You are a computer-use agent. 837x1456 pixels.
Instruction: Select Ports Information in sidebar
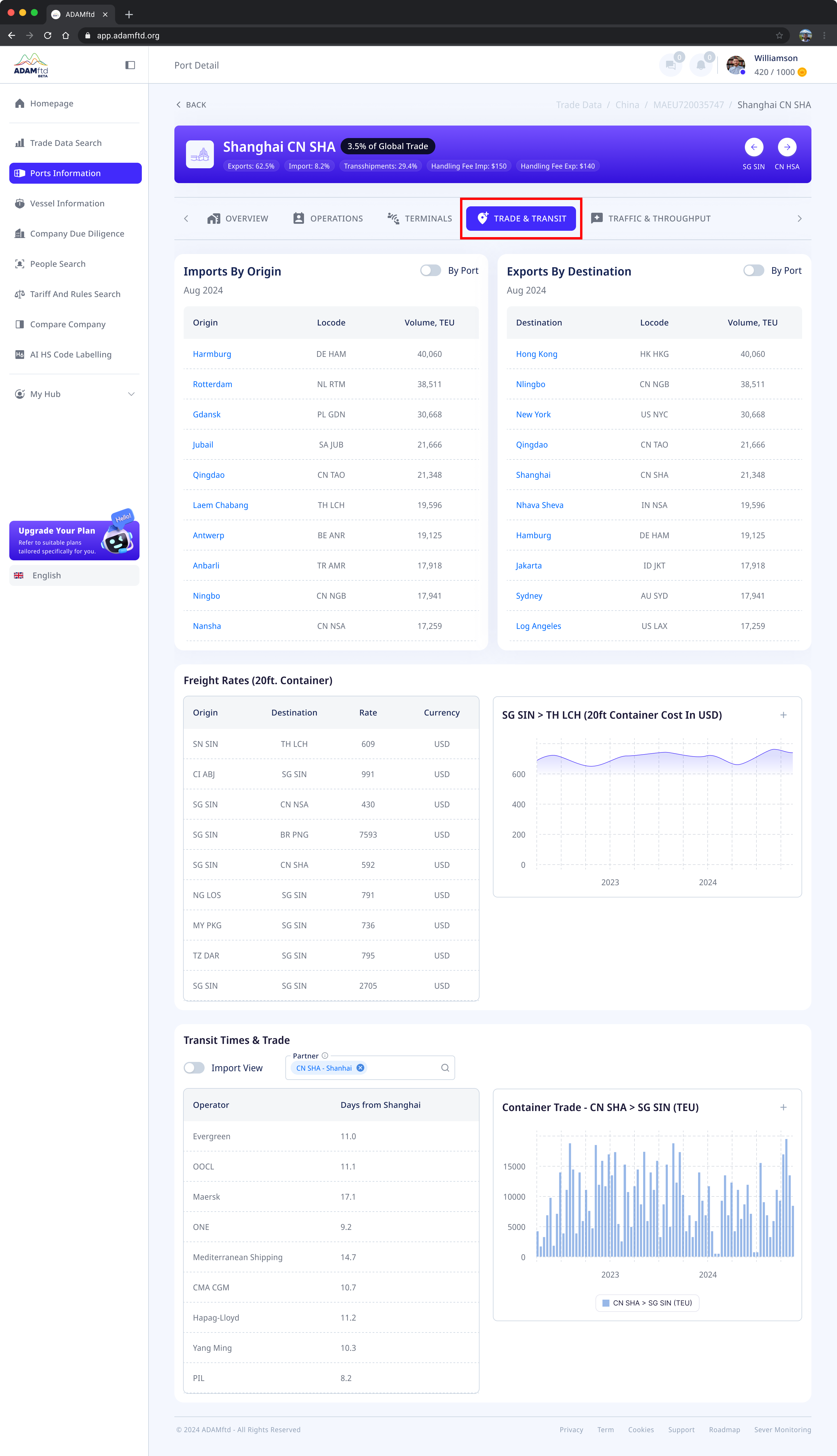[75, 173]
